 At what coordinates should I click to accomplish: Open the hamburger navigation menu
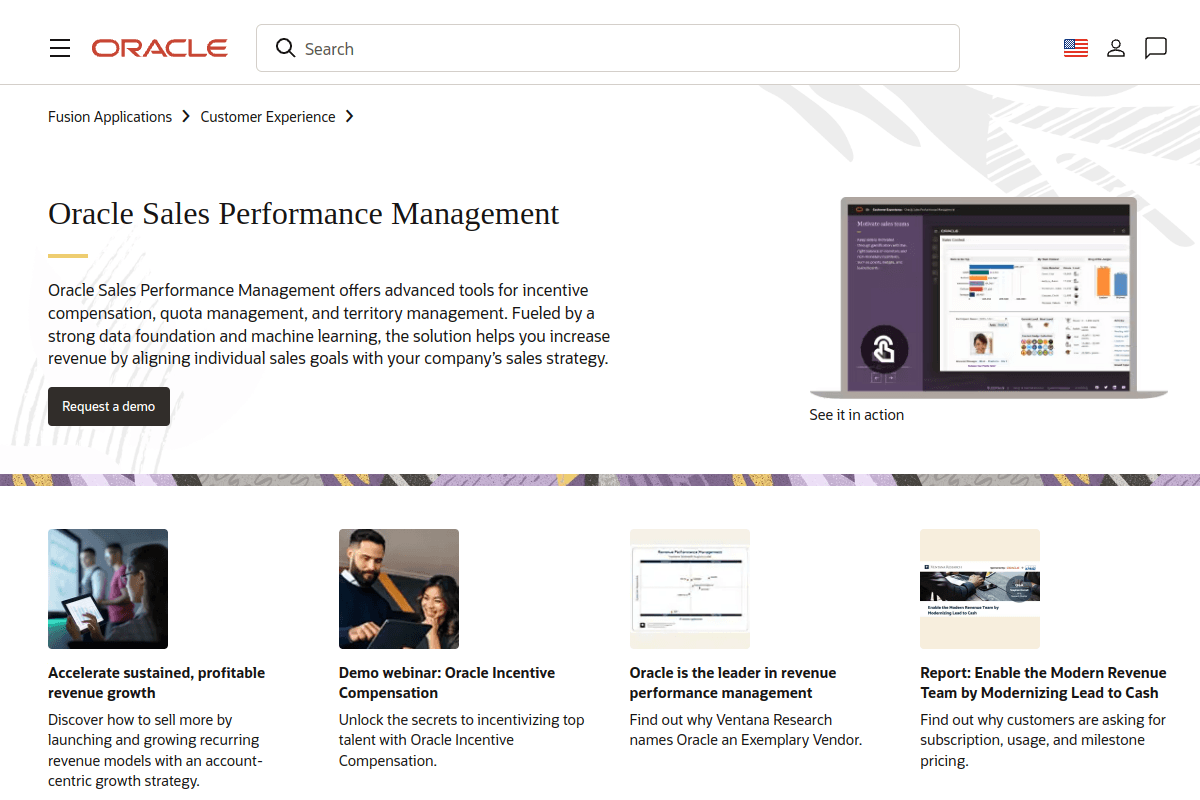(x=60, y=48)
